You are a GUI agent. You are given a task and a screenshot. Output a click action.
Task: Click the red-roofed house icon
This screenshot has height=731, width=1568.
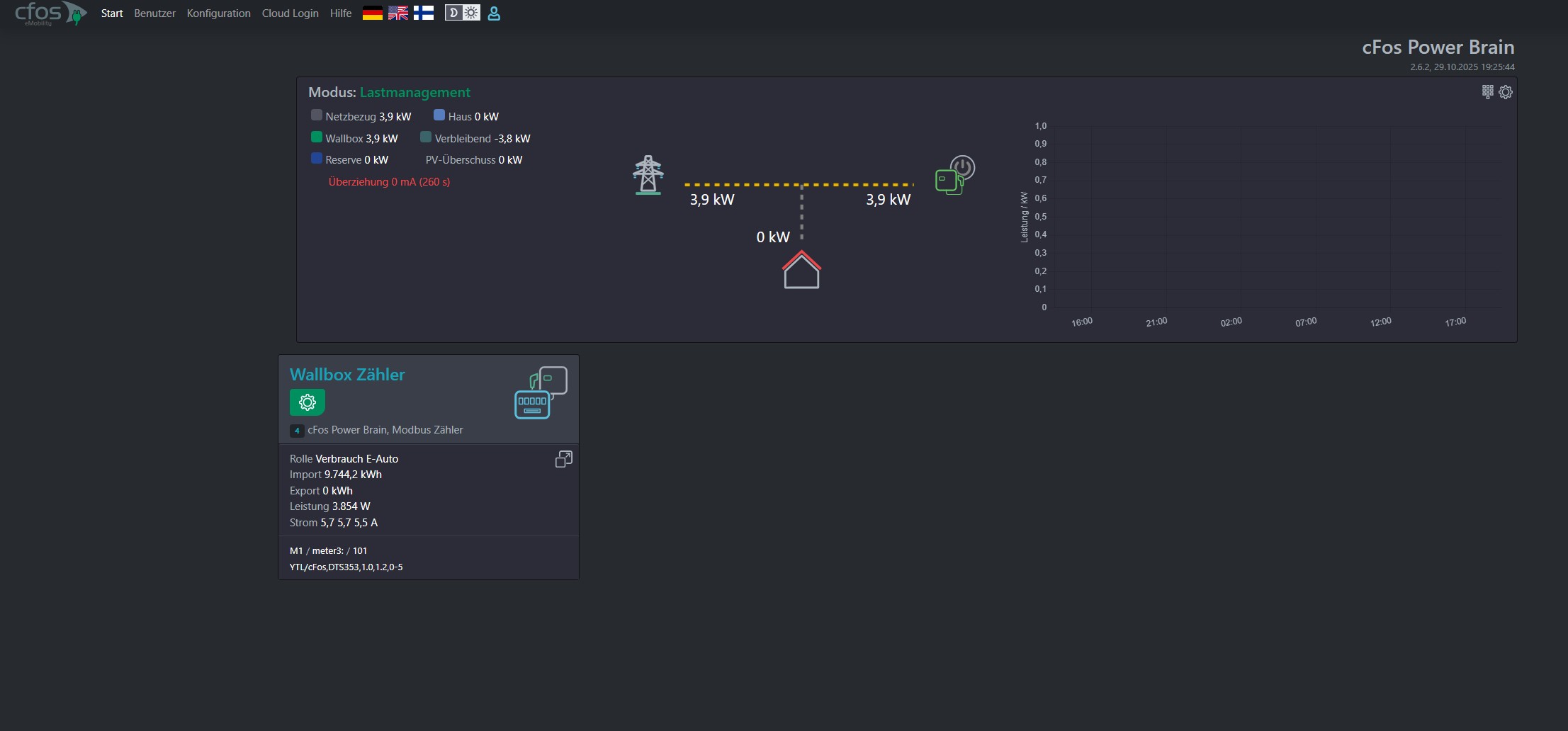pos(801,270)
